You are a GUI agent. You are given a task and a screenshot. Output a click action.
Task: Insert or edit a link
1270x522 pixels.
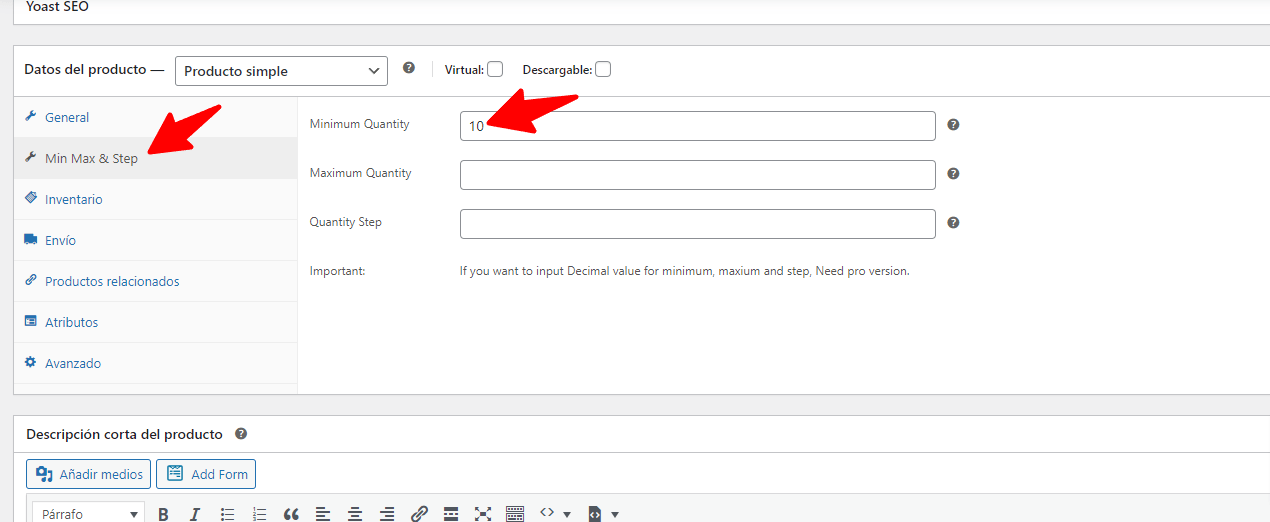click(x=419, y=514)
